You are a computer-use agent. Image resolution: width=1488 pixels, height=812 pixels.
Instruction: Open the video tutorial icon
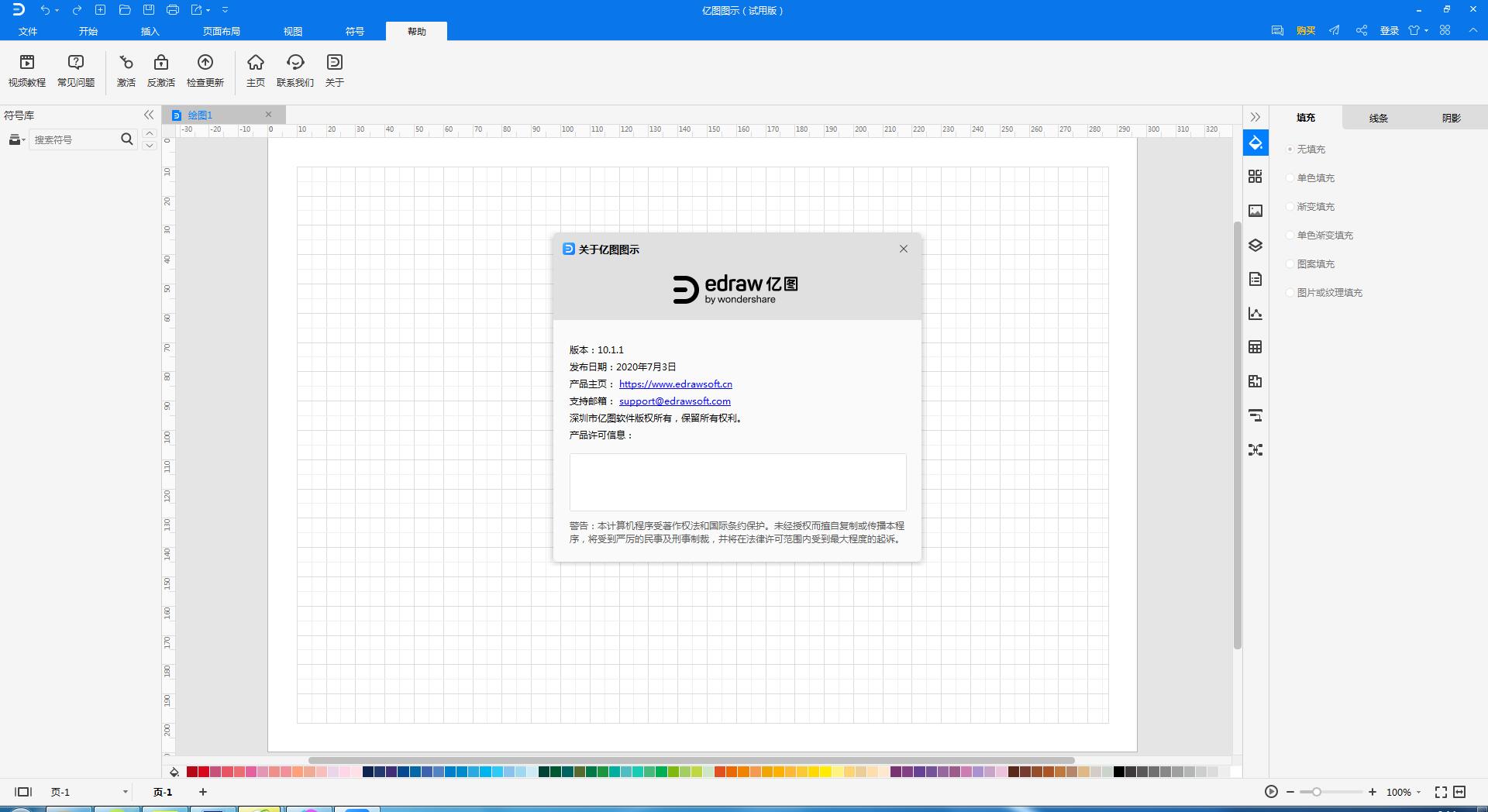[x=27, y=63]
